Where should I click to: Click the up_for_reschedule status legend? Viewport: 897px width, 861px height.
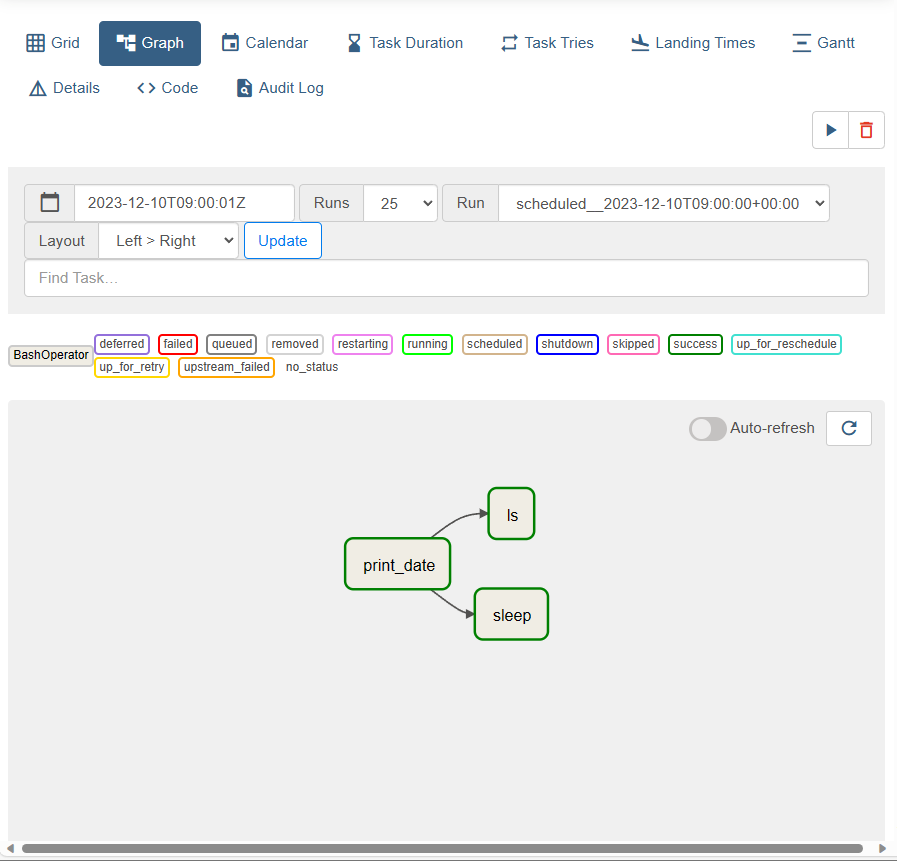(786, 344)
